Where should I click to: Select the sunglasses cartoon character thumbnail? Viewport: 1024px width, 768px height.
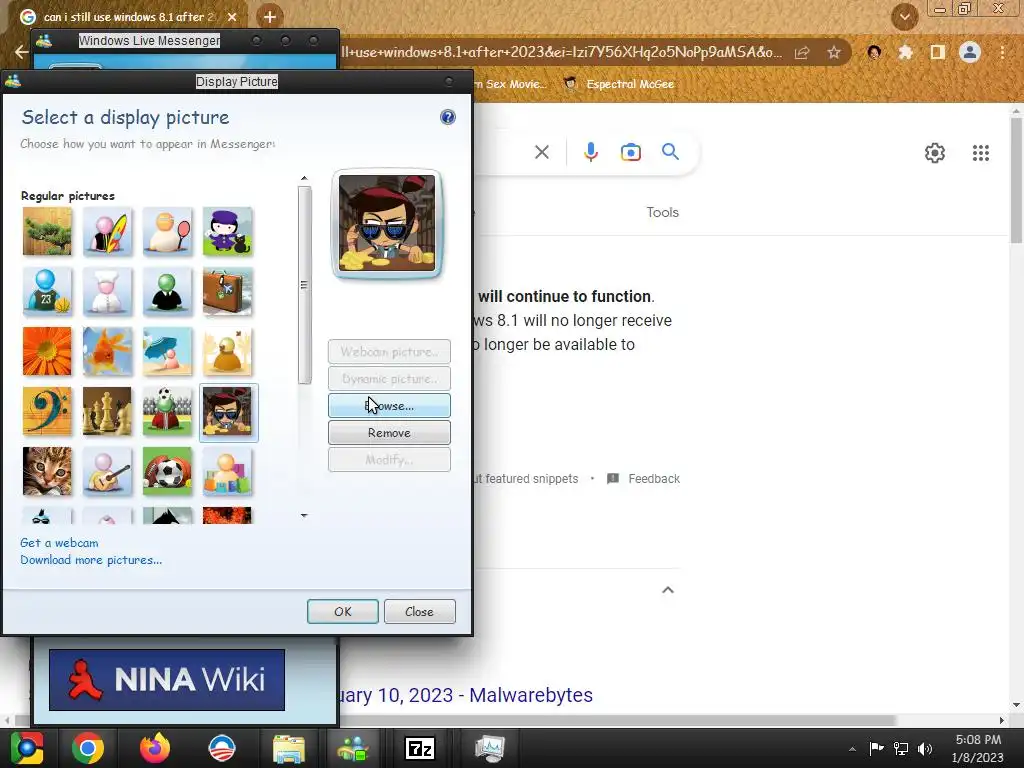pyautogui.click(x=228, y=411)
